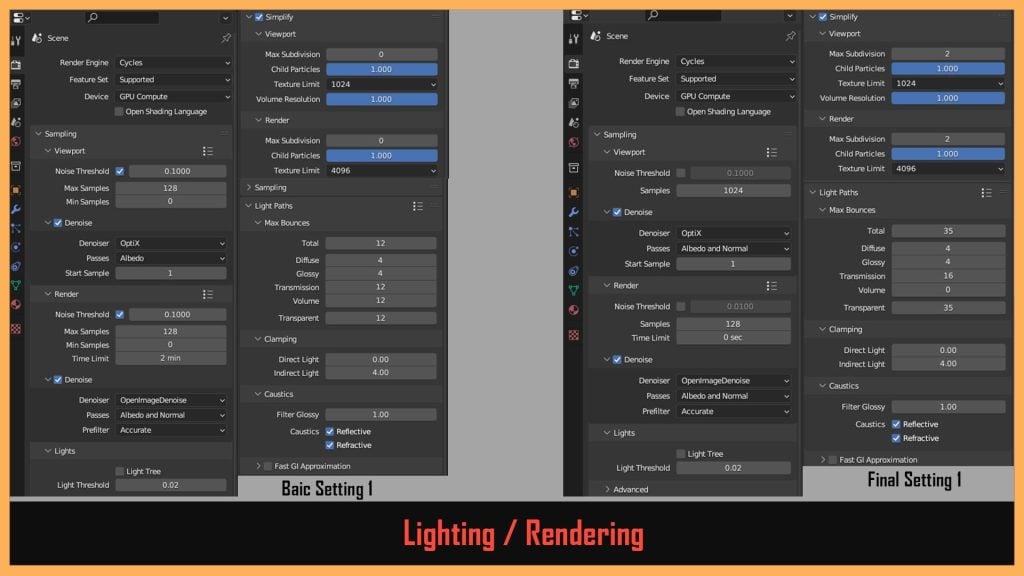This screenshot has width=1024, height=576.
Task: Open Viewport Texture Limit 1024 dropdown, Basic Setting panel
Action: point(382,84)
